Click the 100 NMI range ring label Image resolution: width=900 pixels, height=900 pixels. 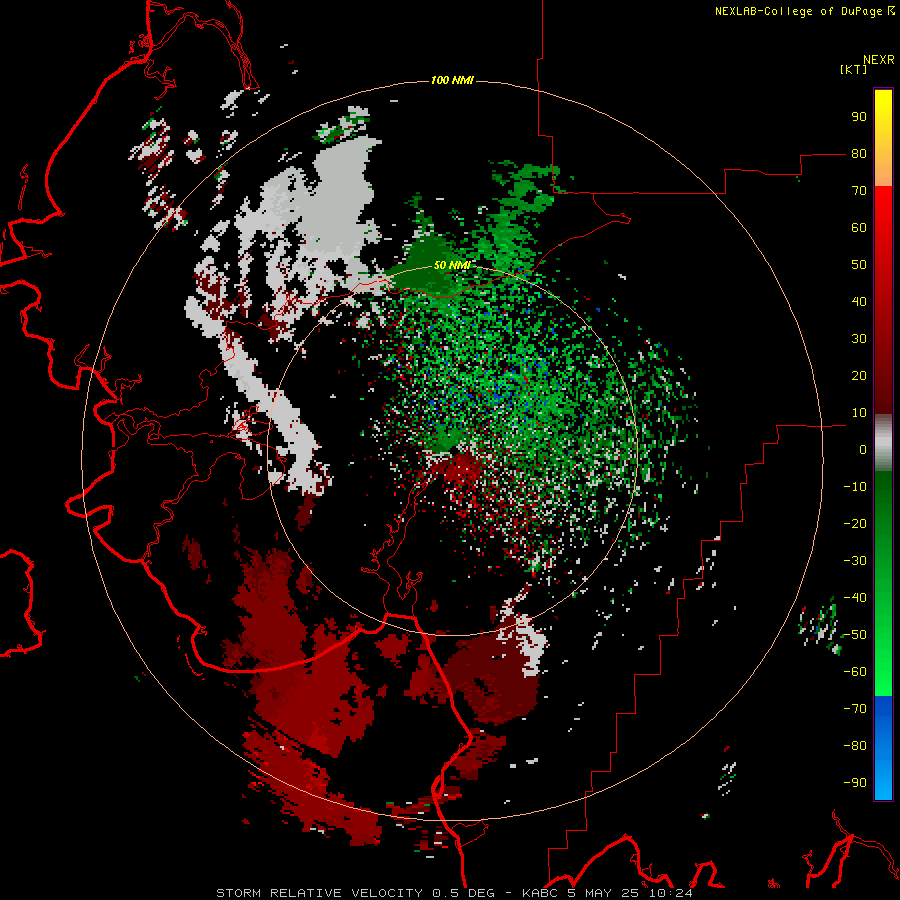(x=452, y=80)
